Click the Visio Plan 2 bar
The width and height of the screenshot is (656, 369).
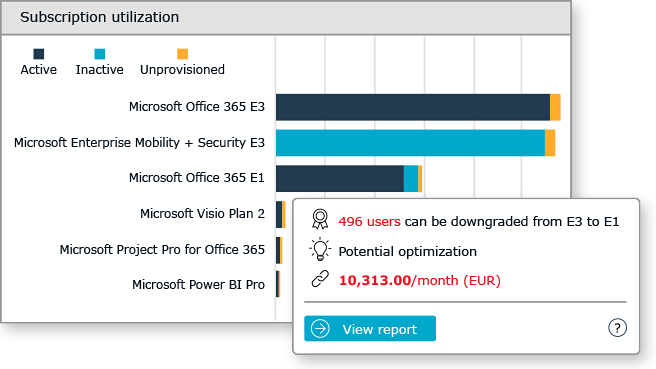[x=281, y=215]
